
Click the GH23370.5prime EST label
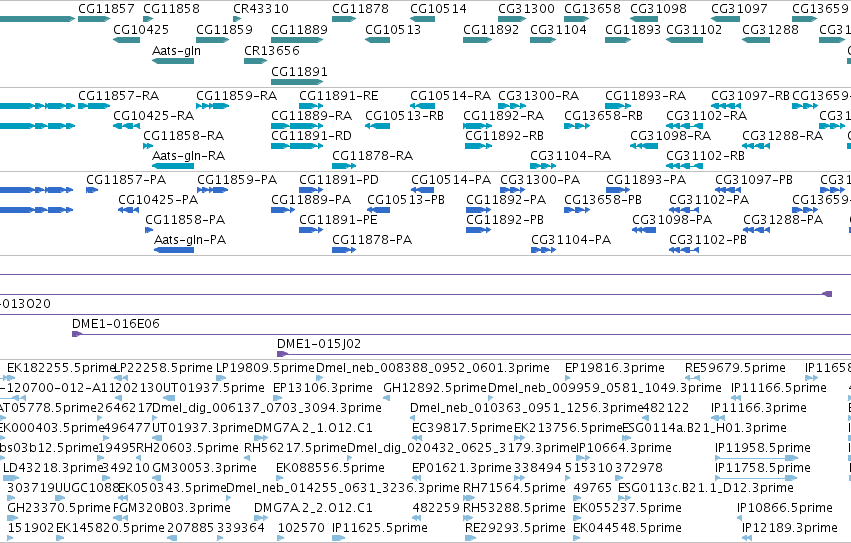pyautogui.click(x=59, y=508)
